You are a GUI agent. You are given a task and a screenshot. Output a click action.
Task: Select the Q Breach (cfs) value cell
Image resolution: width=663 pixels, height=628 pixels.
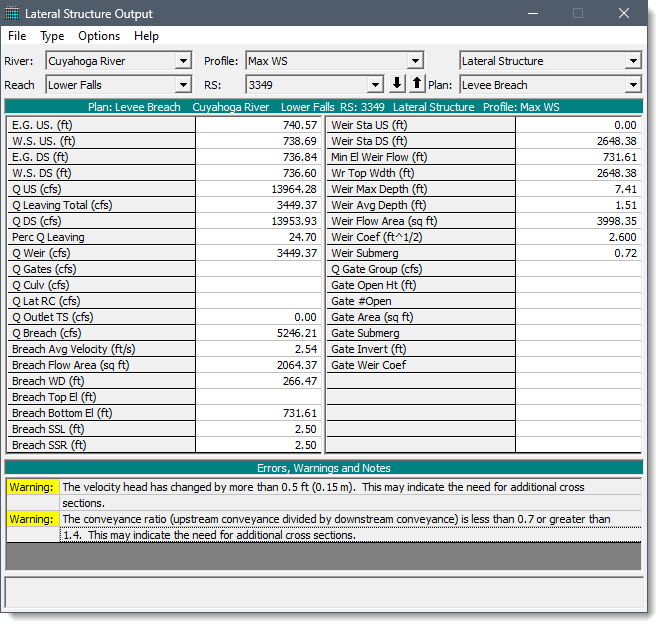[x=258, y=333]
